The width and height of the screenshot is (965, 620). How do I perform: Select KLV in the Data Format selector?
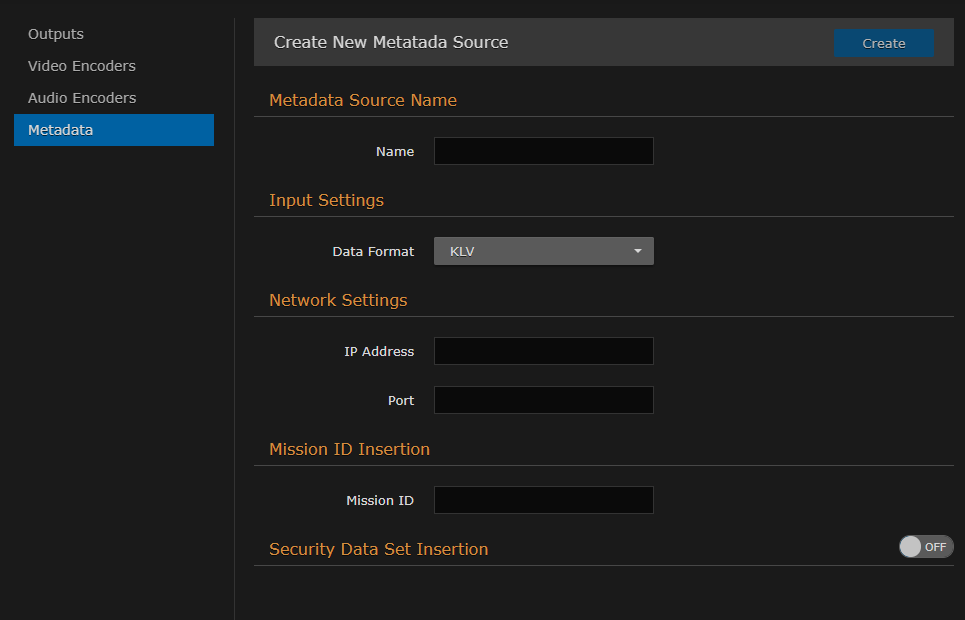543,251
